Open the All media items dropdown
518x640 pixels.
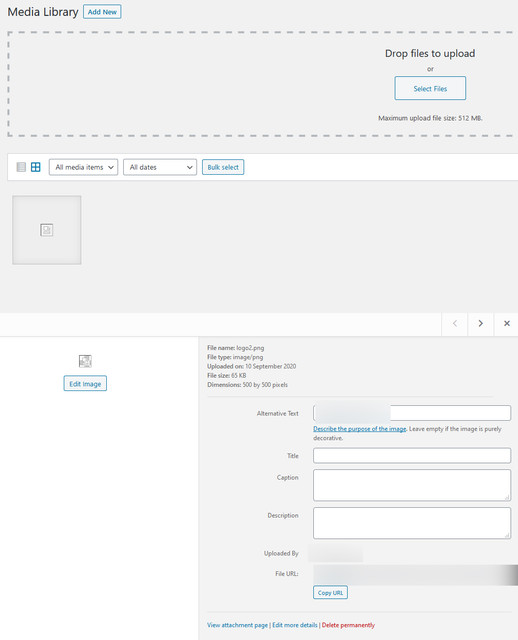pos(83,167)
